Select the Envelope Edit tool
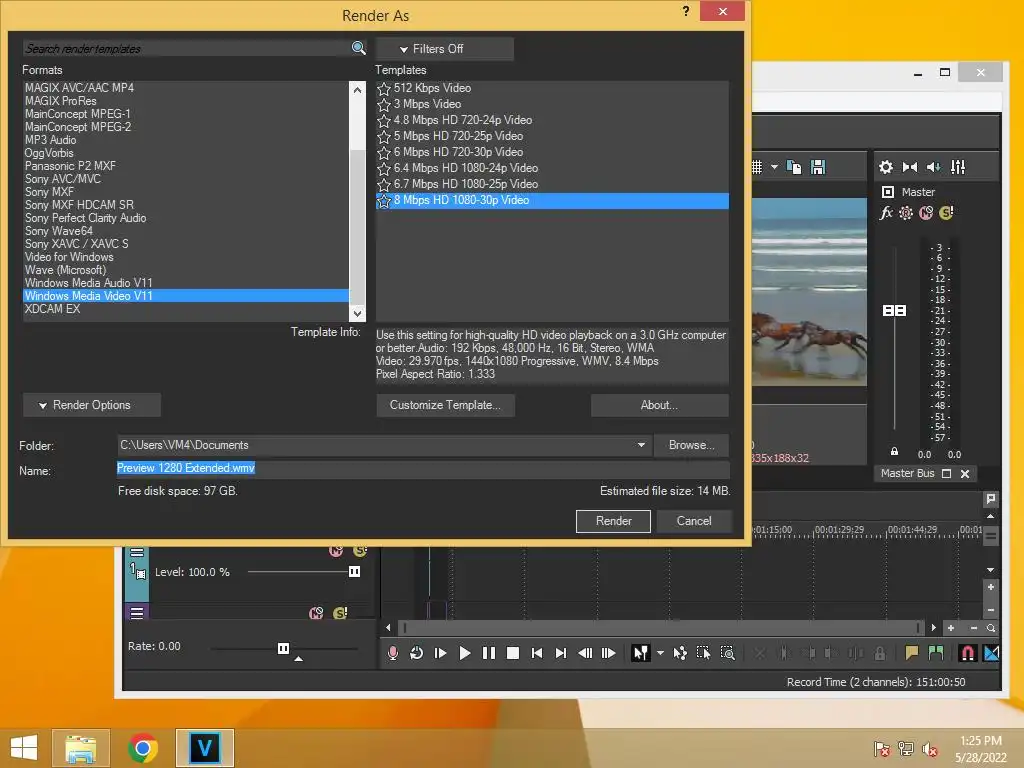Viewport: 1024px width, 768px height. point(680,653)
